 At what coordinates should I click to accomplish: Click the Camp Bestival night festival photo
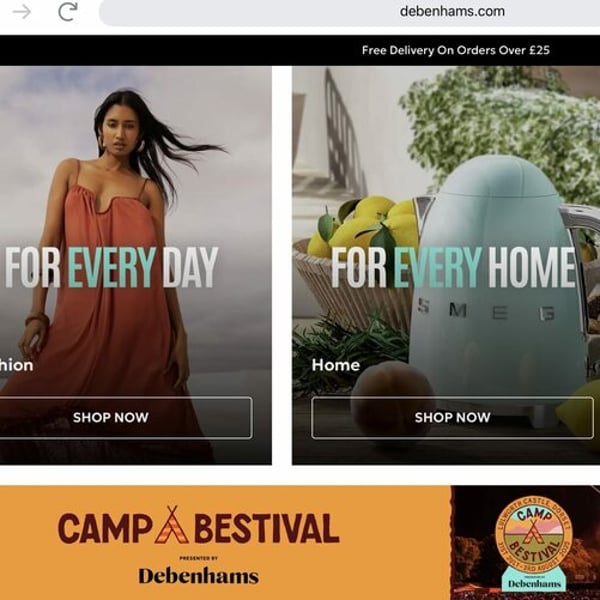click(x=525, y=543)
